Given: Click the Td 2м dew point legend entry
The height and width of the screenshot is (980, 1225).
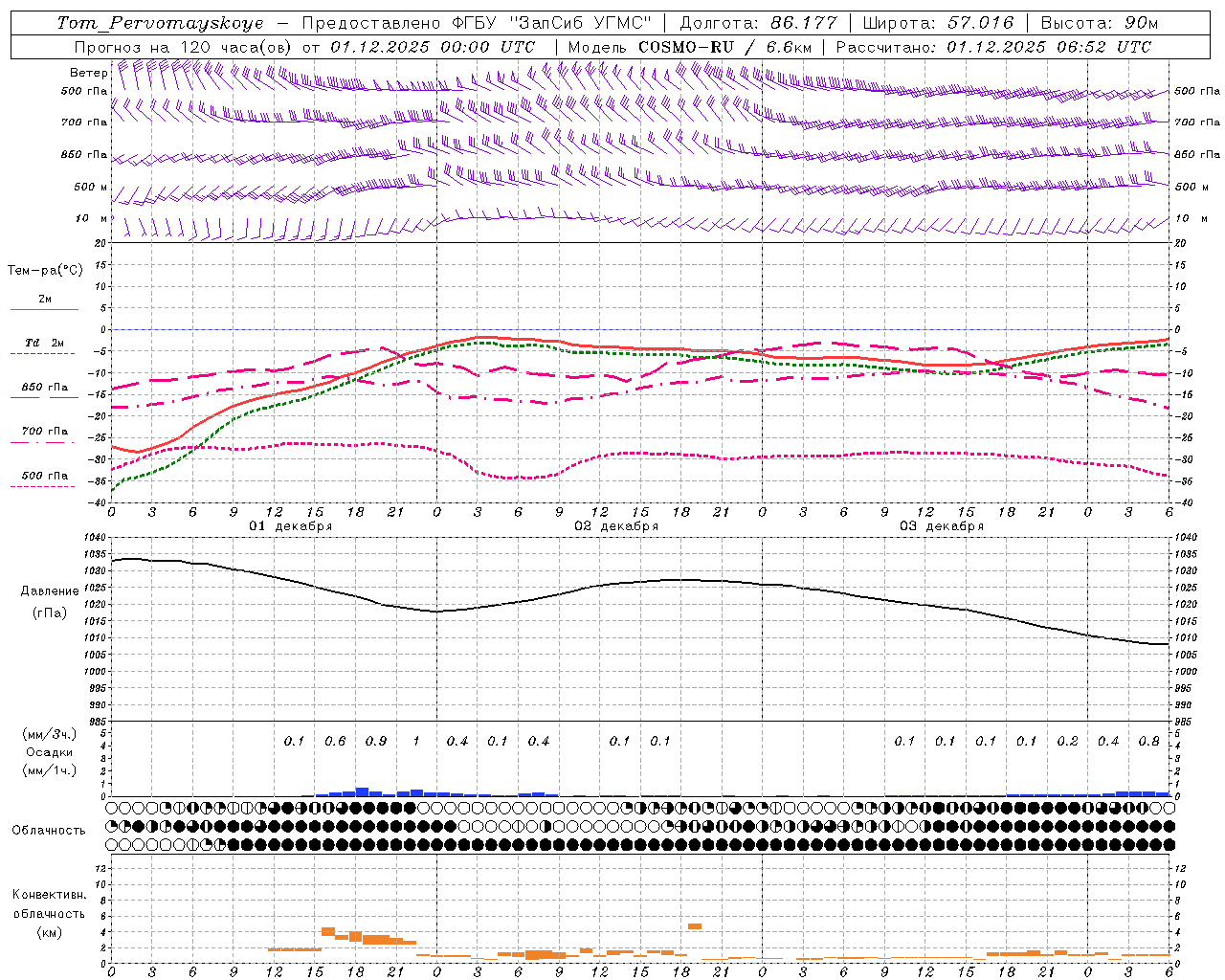Looking at the screenshot, I should (x=44, y=344).
